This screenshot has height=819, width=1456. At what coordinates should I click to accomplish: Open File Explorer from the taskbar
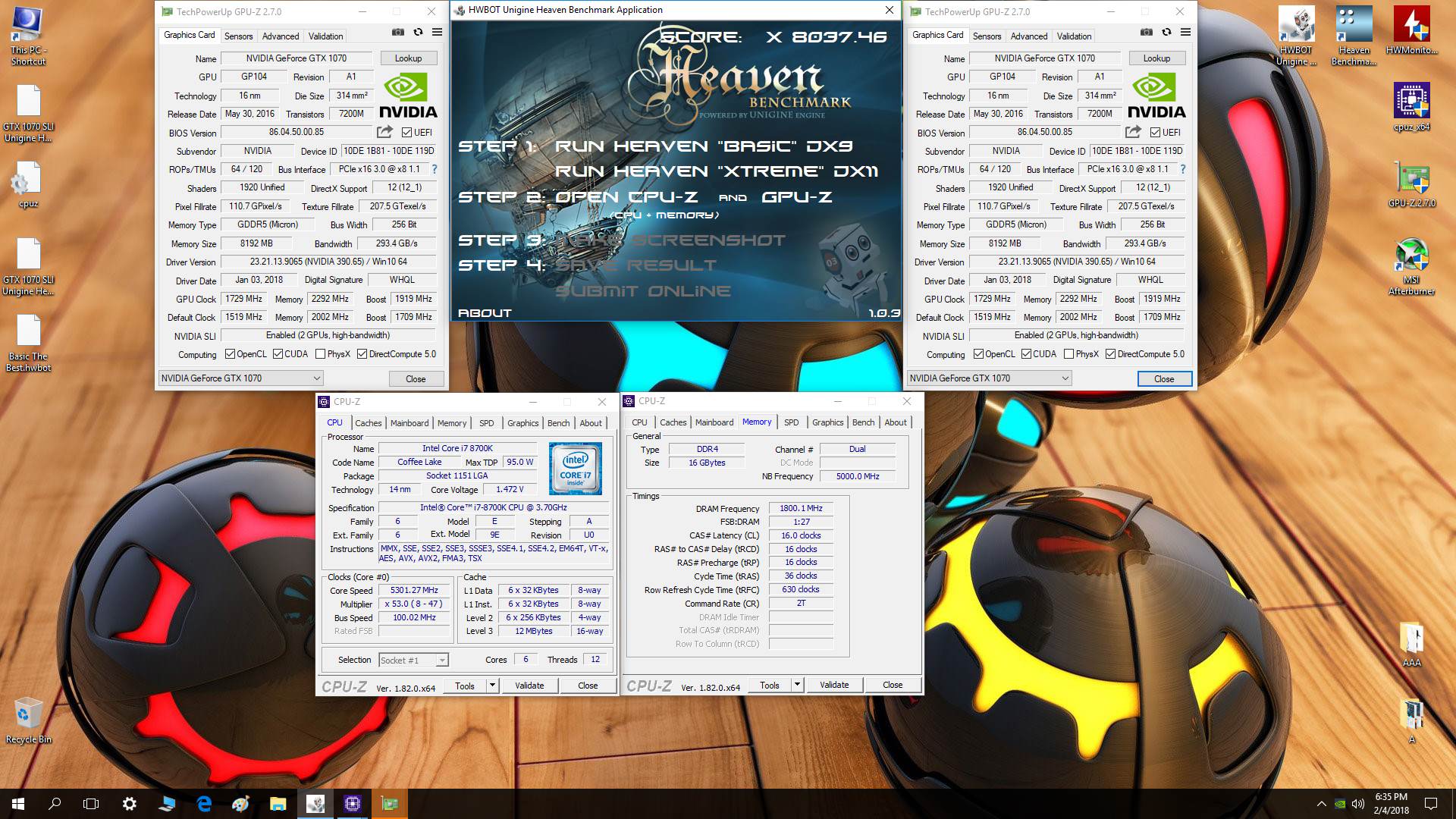click(278, 804)
